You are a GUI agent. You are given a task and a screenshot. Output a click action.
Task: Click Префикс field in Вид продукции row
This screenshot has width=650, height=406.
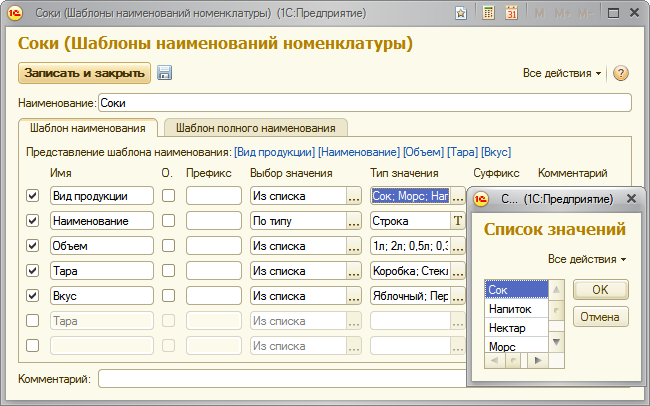pyautogui.click(x=214, y=196)
